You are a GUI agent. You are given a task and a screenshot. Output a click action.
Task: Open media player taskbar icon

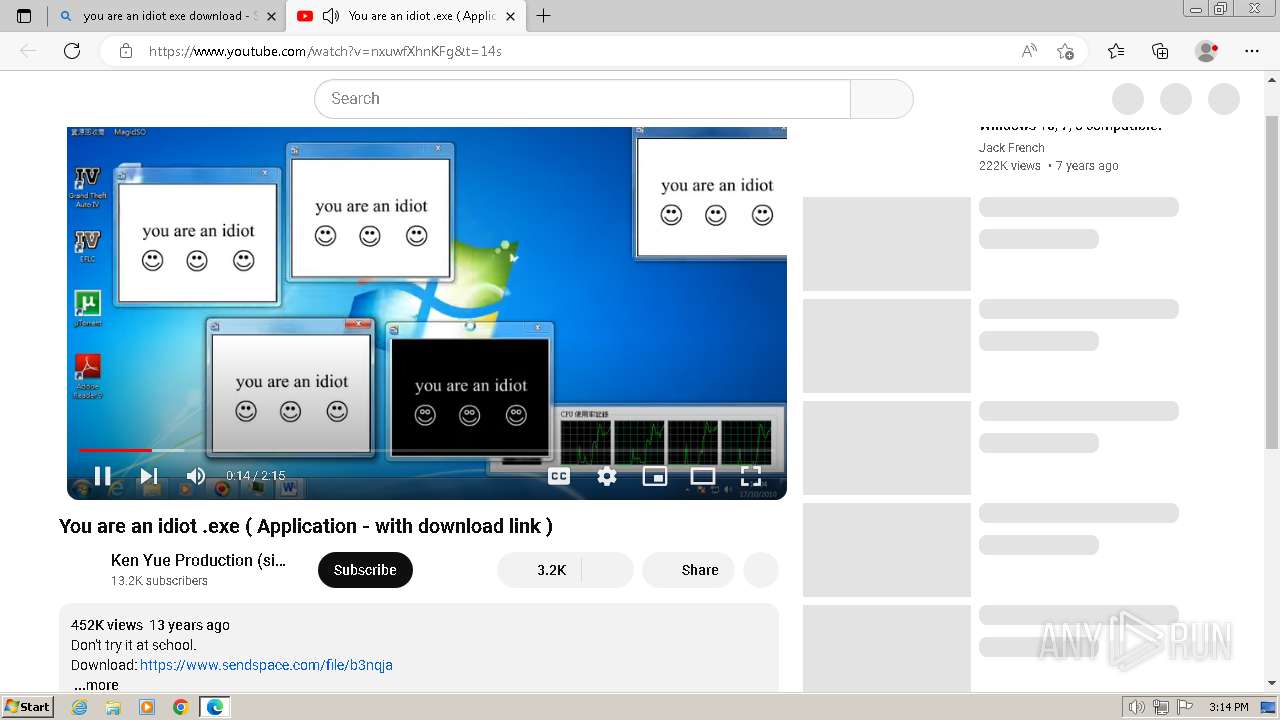coord(147,707)
